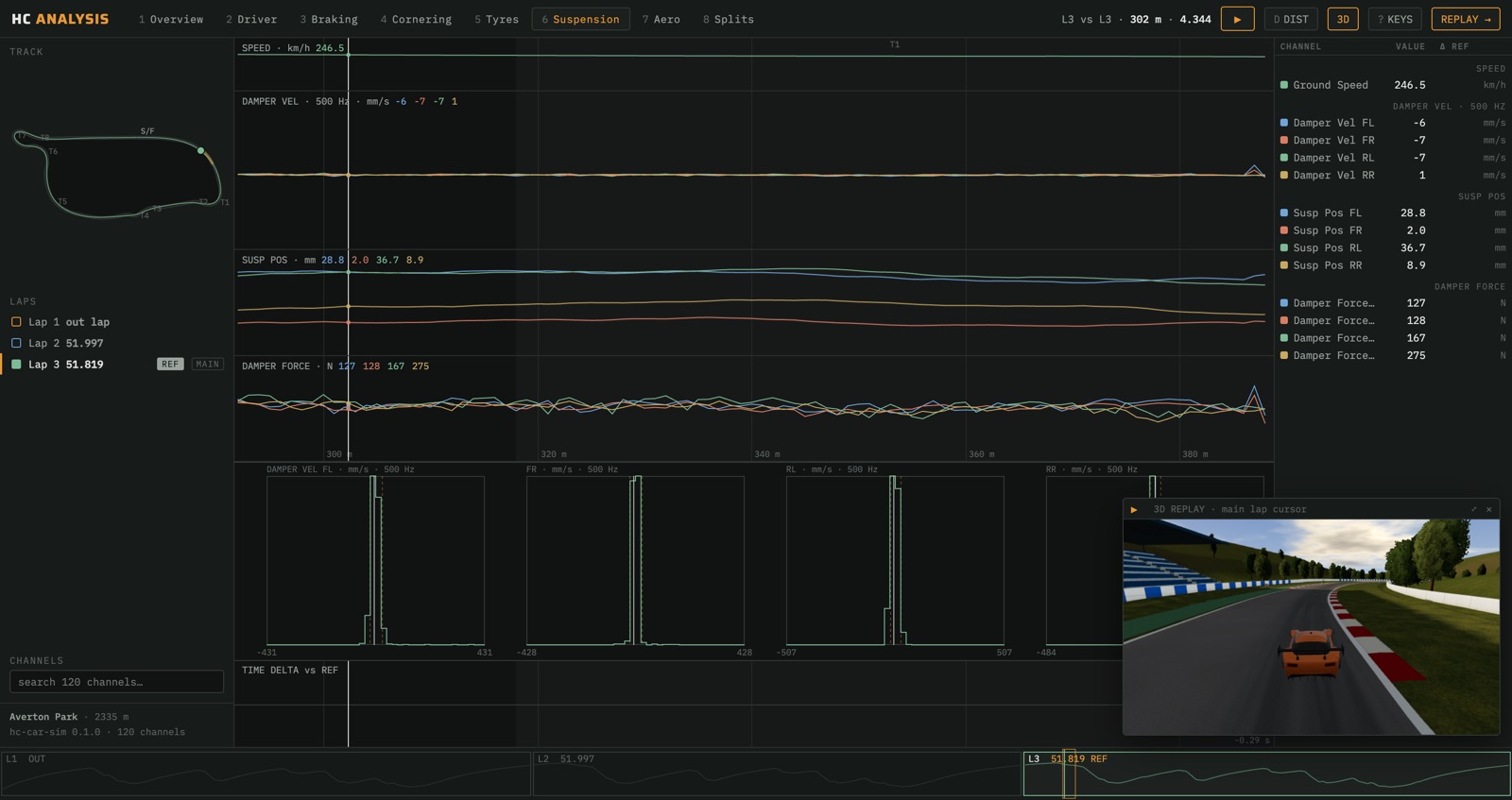Click the VALUE column header
The width and height of the screenshot is (1512, 800).
tap(1410, 46)
